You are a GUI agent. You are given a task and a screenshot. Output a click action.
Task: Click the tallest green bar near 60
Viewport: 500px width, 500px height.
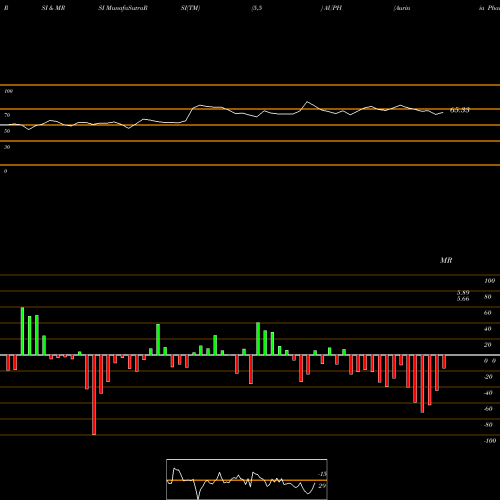[22, 331]
